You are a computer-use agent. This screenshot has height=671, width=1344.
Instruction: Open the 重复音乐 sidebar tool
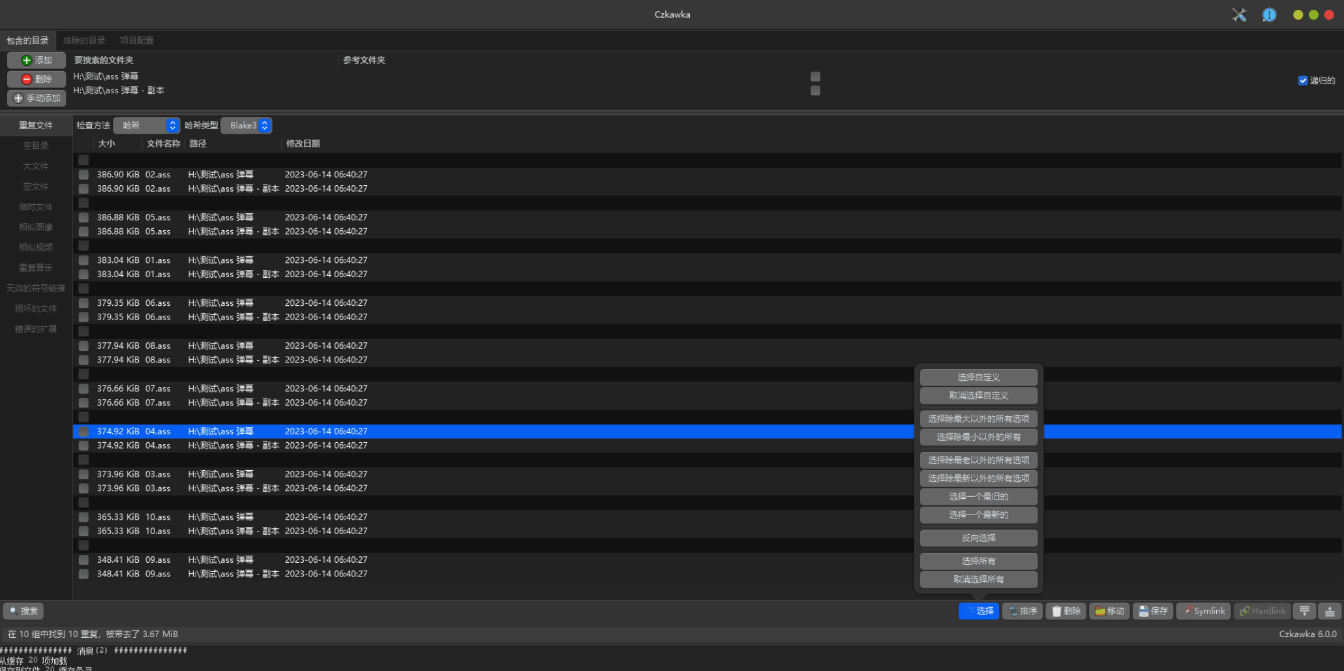point(36,268)
